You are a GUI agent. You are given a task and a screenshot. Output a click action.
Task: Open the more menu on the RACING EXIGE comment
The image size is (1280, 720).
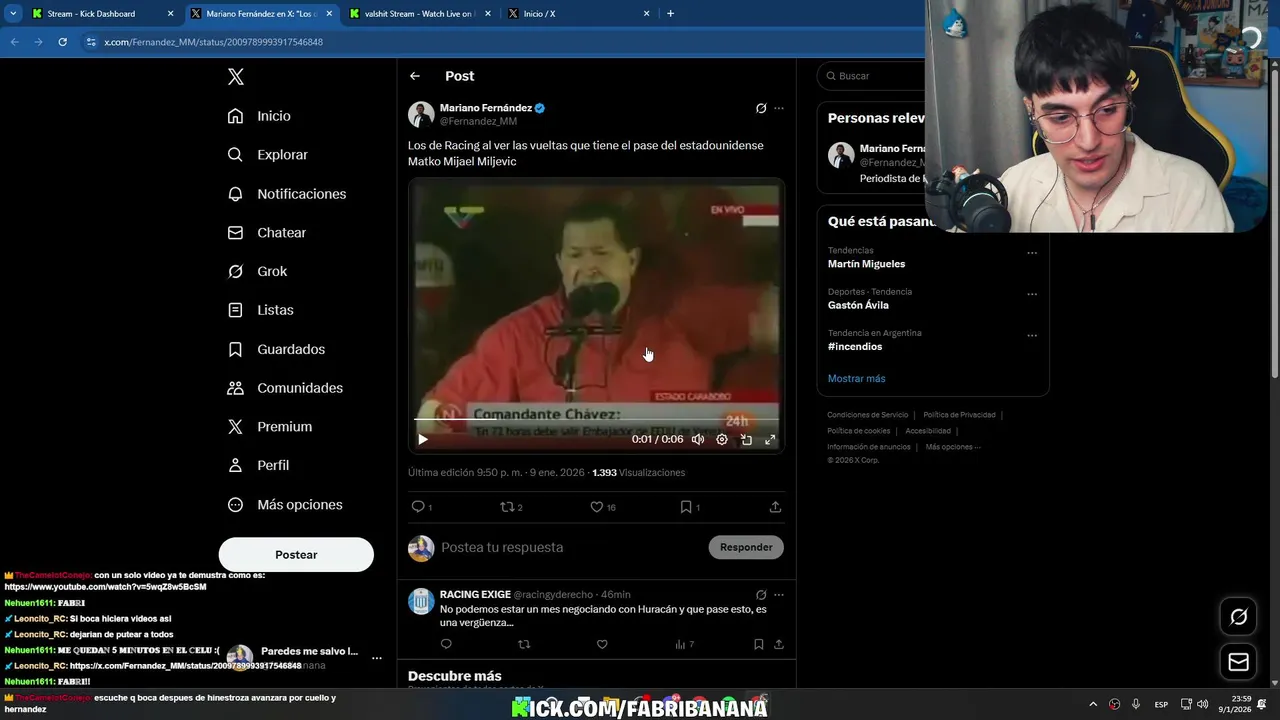coord(779,595)
